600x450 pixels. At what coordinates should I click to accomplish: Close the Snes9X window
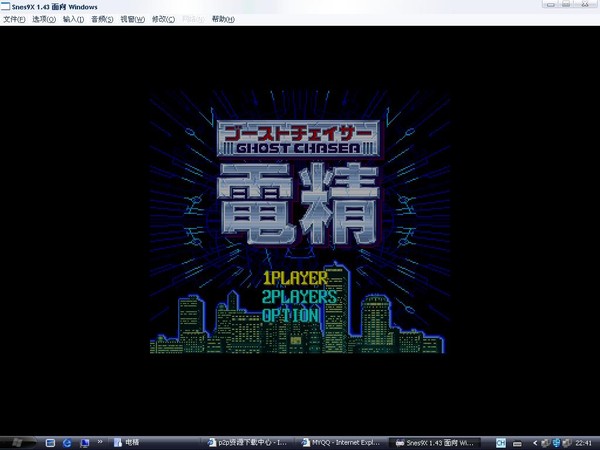[x=585, y=4]
